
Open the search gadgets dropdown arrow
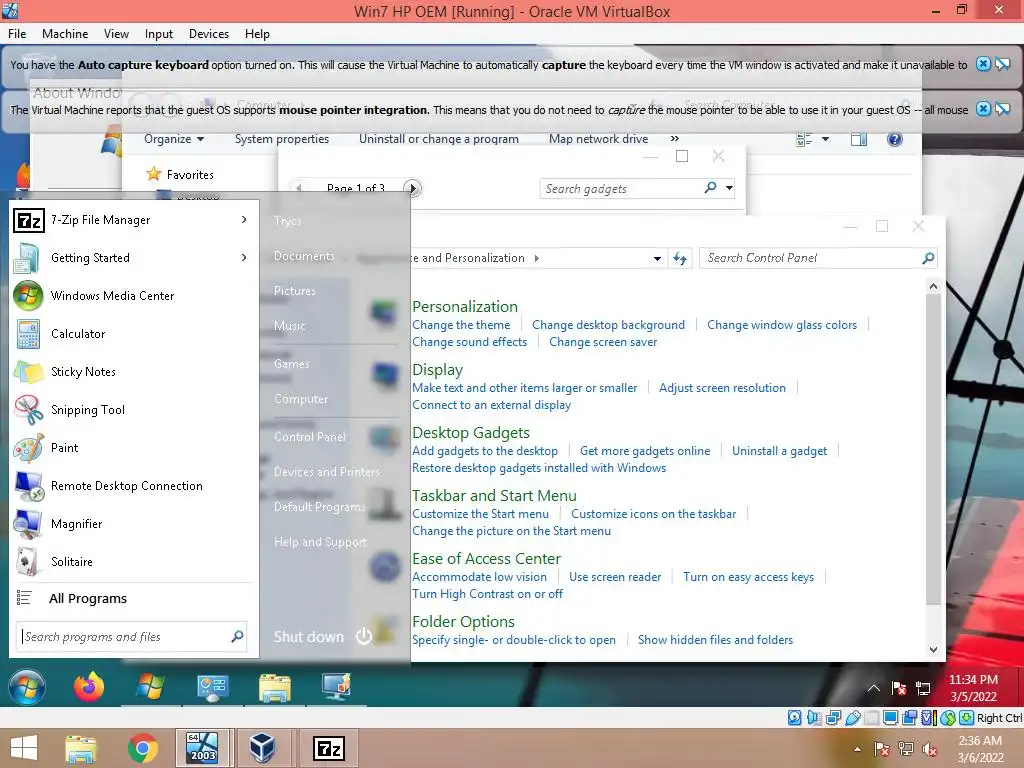coord(729,188)
